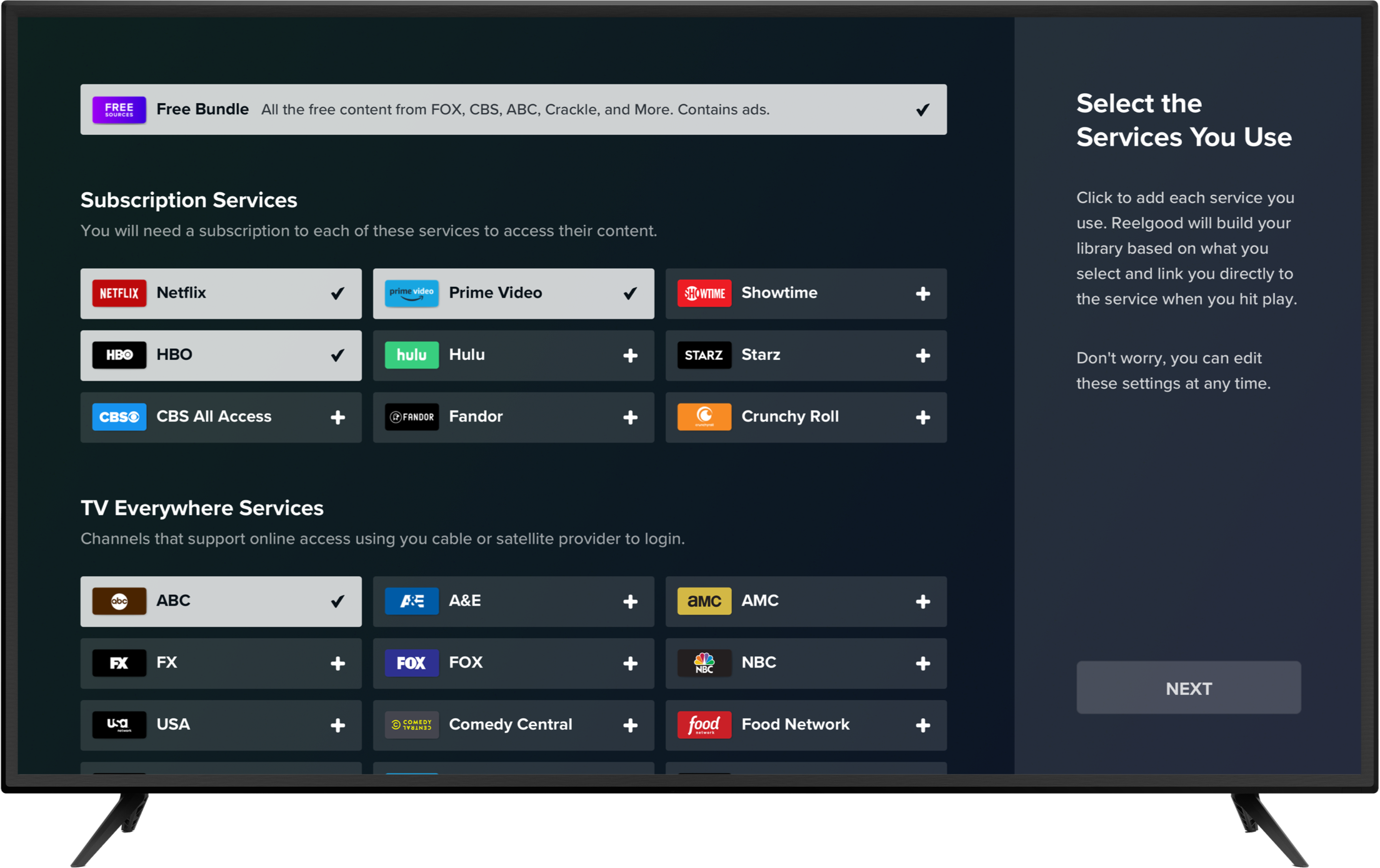Click the NEXT button

click(1188, 687)
